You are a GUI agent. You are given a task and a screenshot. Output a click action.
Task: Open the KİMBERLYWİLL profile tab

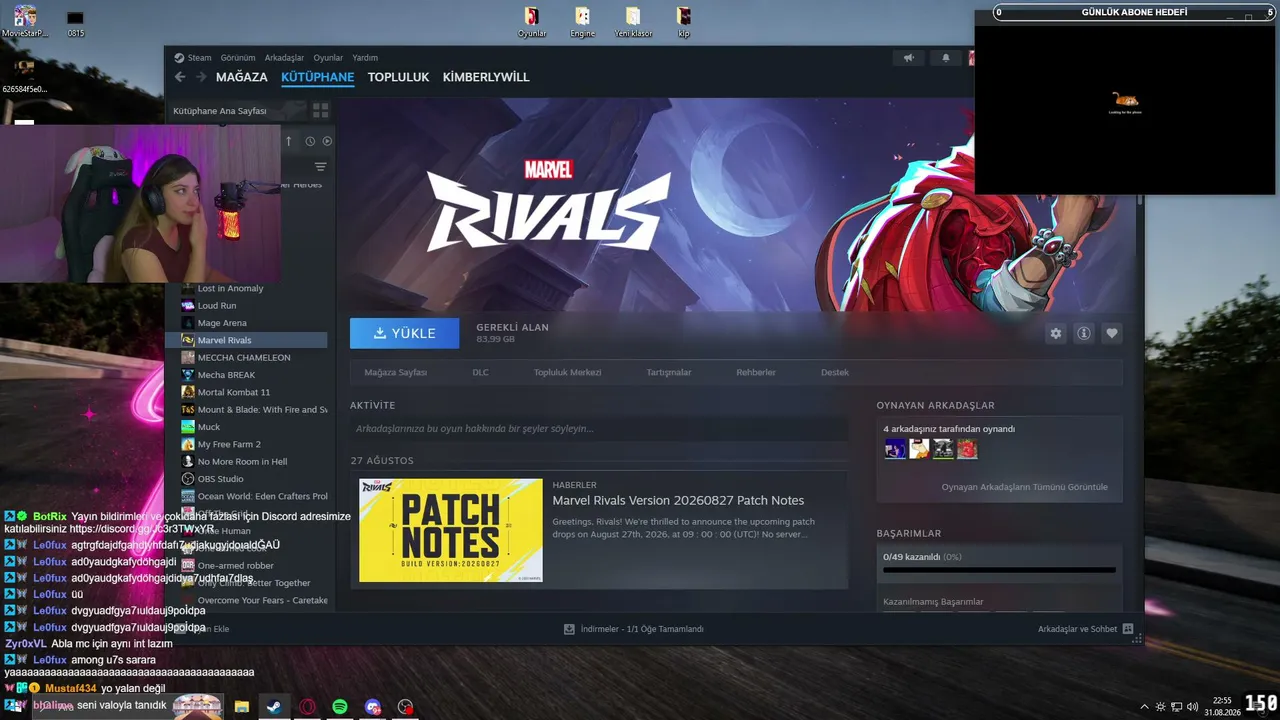(x=486, y=77)
